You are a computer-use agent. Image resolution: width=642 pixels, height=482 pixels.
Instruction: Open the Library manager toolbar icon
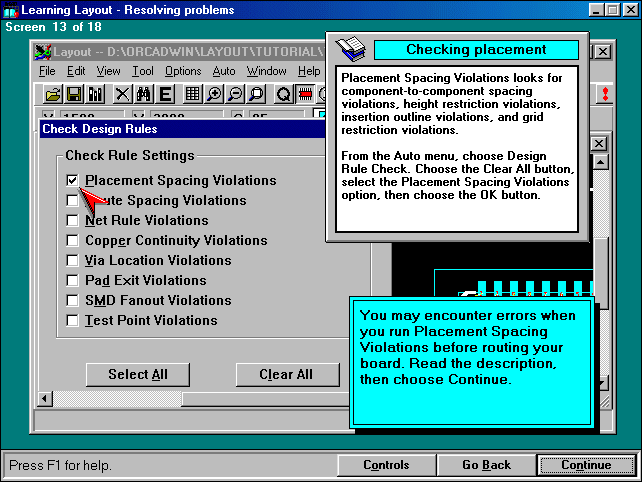tap(96, 94)
